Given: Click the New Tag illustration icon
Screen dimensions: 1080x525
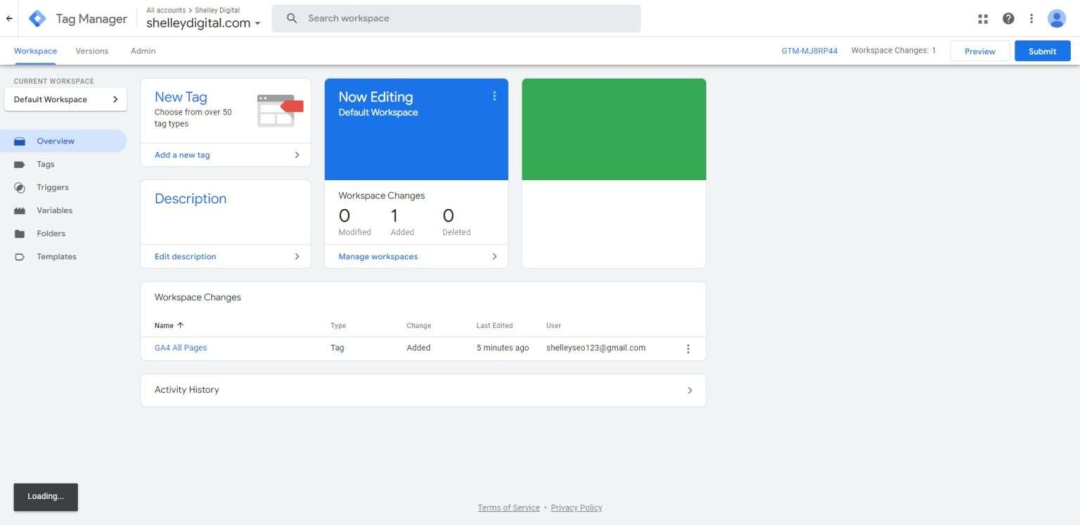Looking at the screenshot, I should (280, 110).
